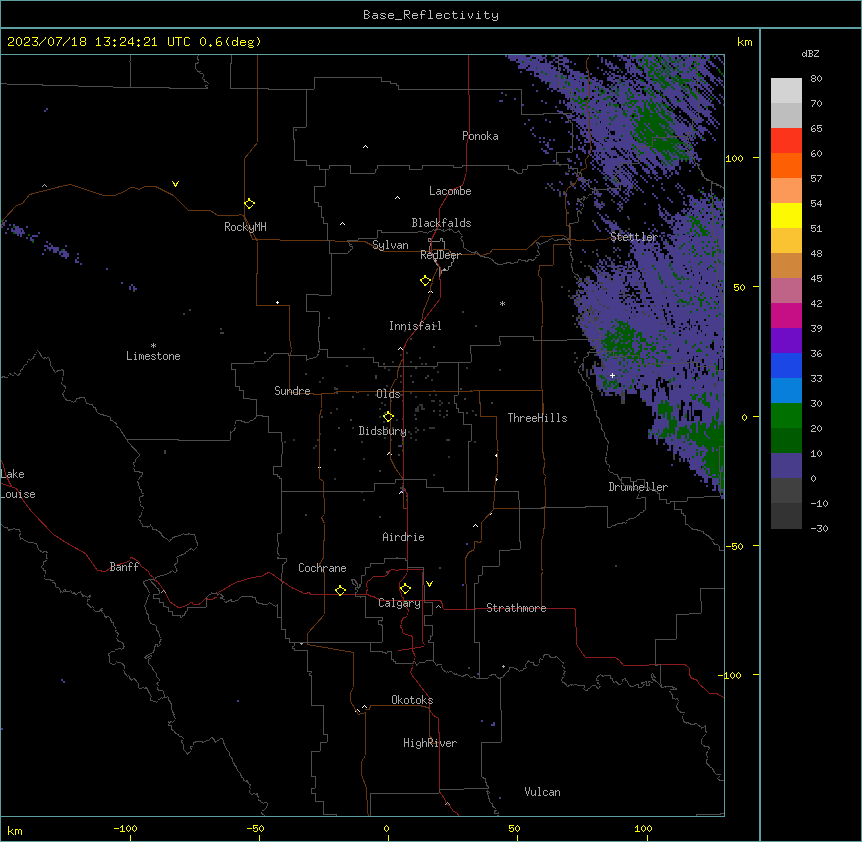Click the dBZ legend heading
This screenshot has width=862, height=842.
point(810,53)
